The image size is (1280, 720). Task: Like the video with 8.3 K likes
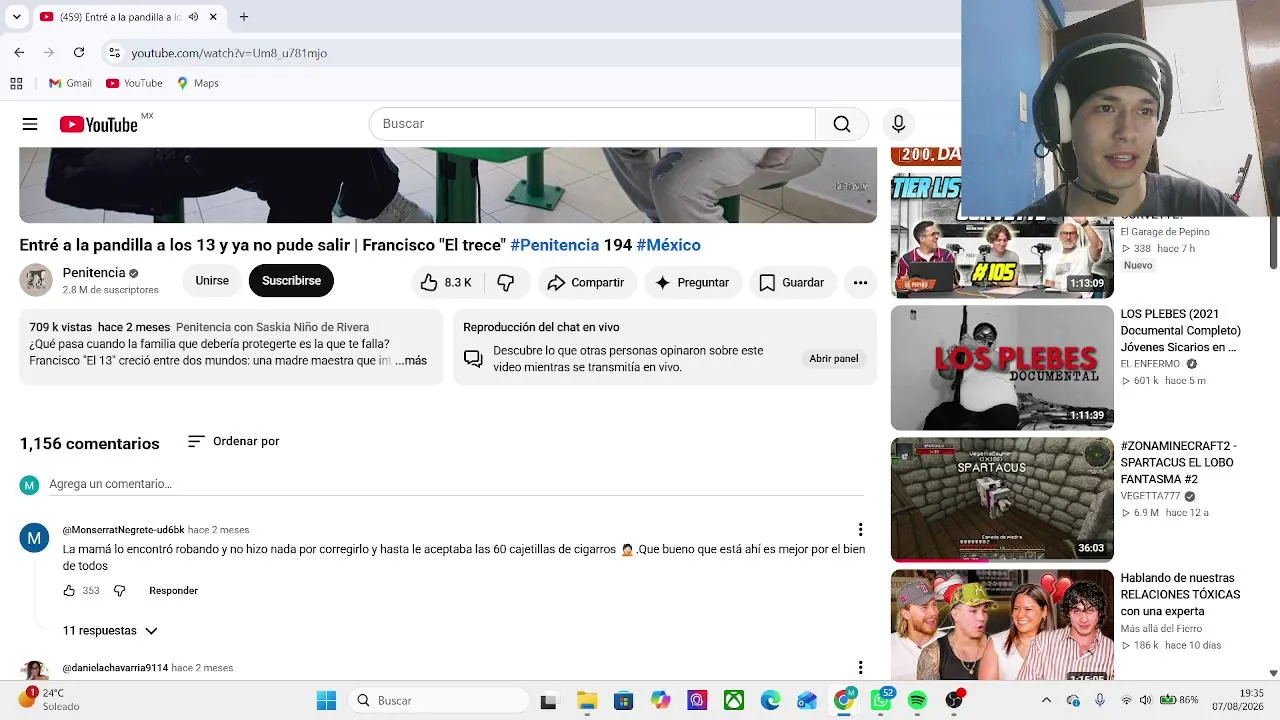click(445, 283)
